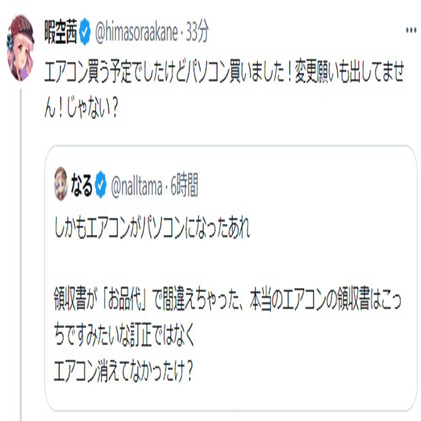Click the display name 暇空茜
The height and width of the screenshot is (421, 421).
click(61, 32)
